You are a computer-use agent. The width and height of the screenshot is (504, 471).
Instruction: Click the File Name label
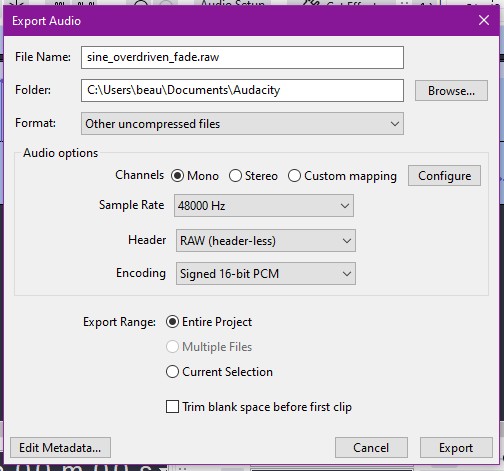click(x=43, y=57)
